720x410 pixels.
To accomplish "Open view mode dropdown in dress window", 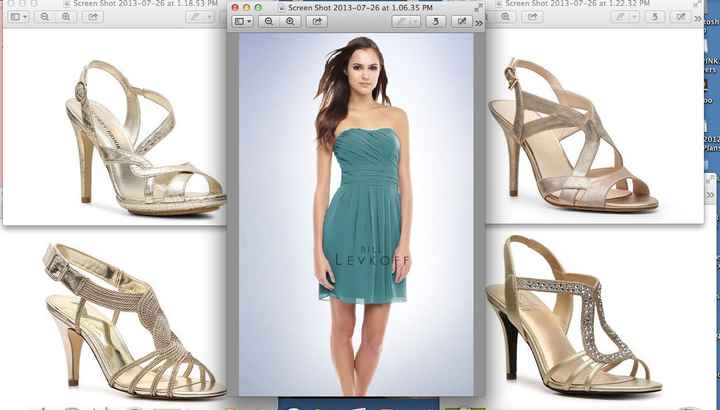I will coord(243,21).
